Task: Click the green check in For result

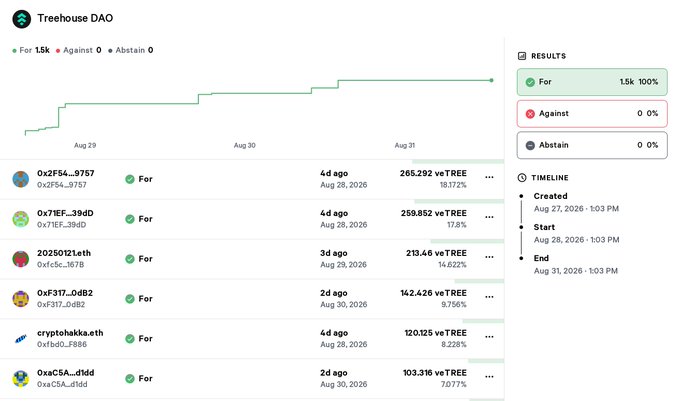Action: click(530, 82)
